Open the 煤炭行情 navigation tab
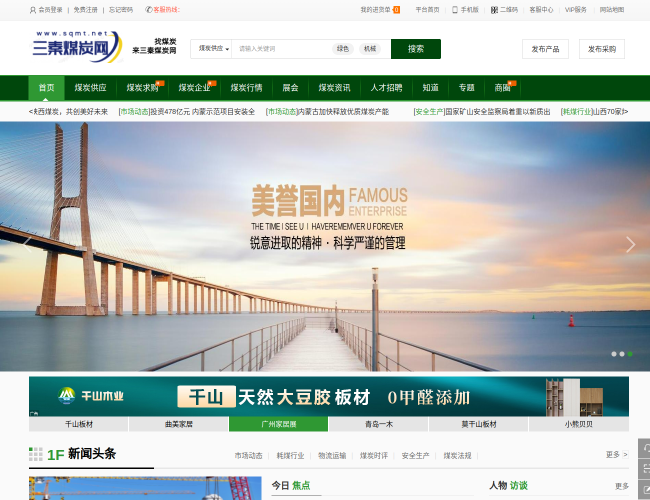This screenshot has width=650, height=500. (x=246, y=88)
